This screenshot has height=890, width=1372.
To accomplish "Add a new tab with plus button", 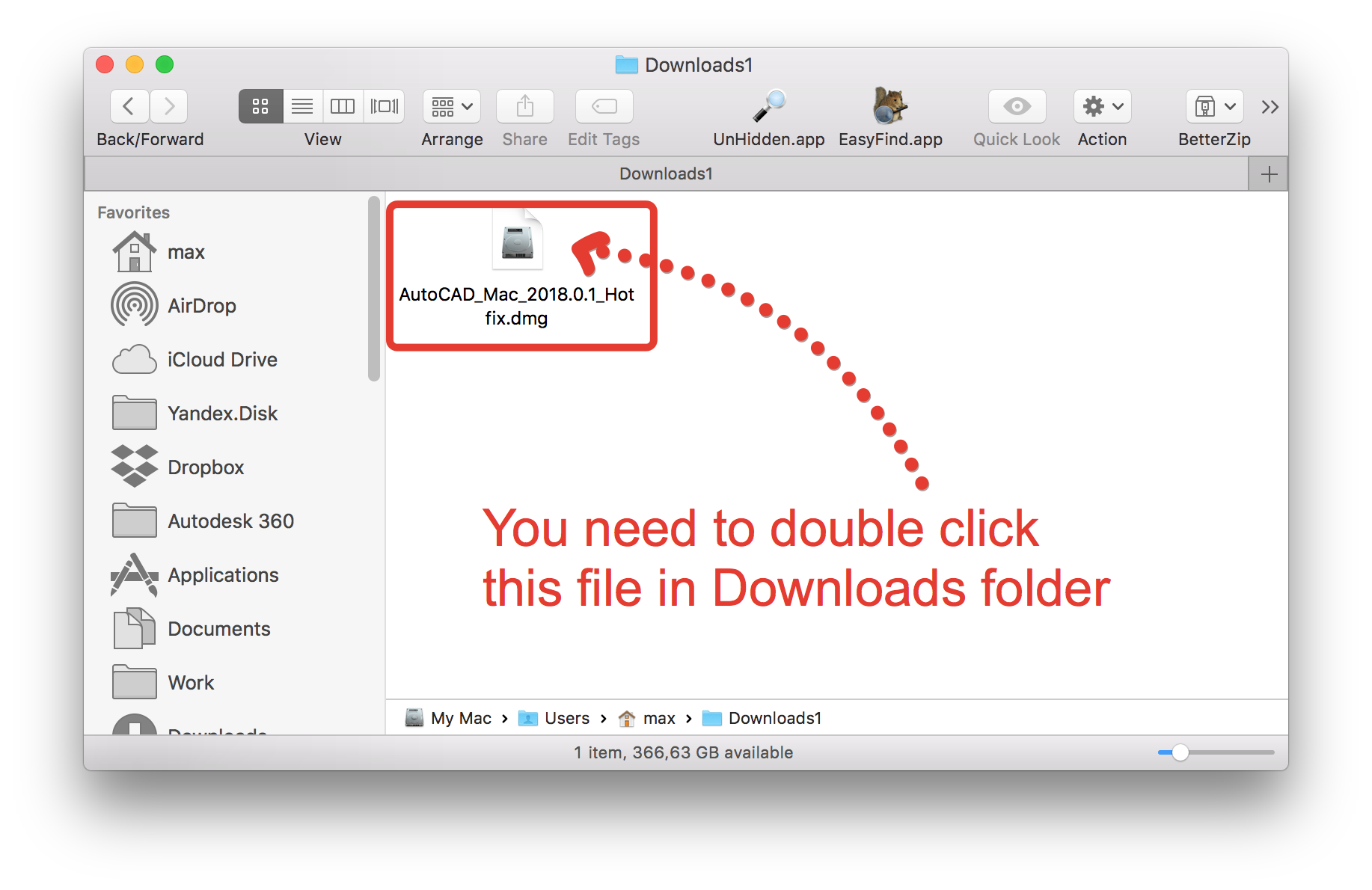I will 1269,174.
